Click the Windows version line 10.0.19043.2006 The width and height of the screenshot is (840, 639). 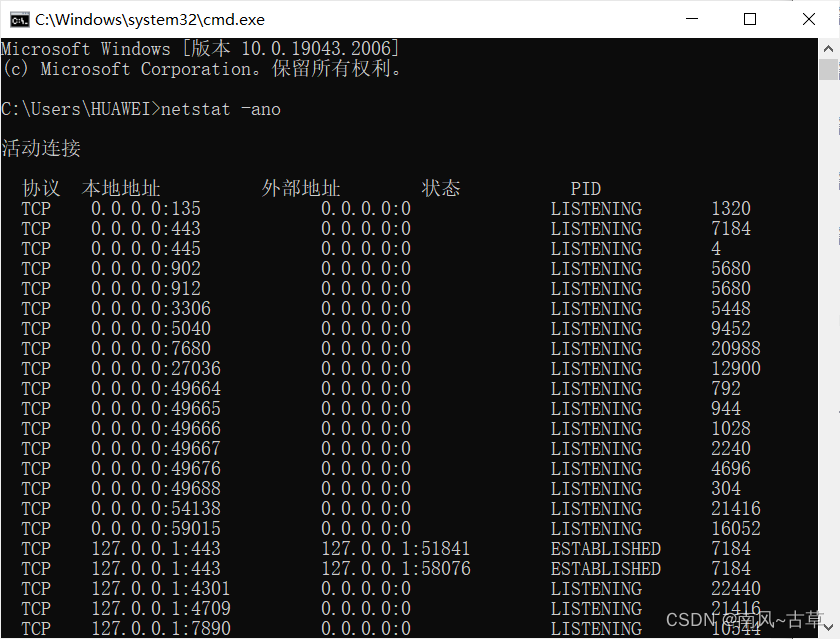[200, 49]
